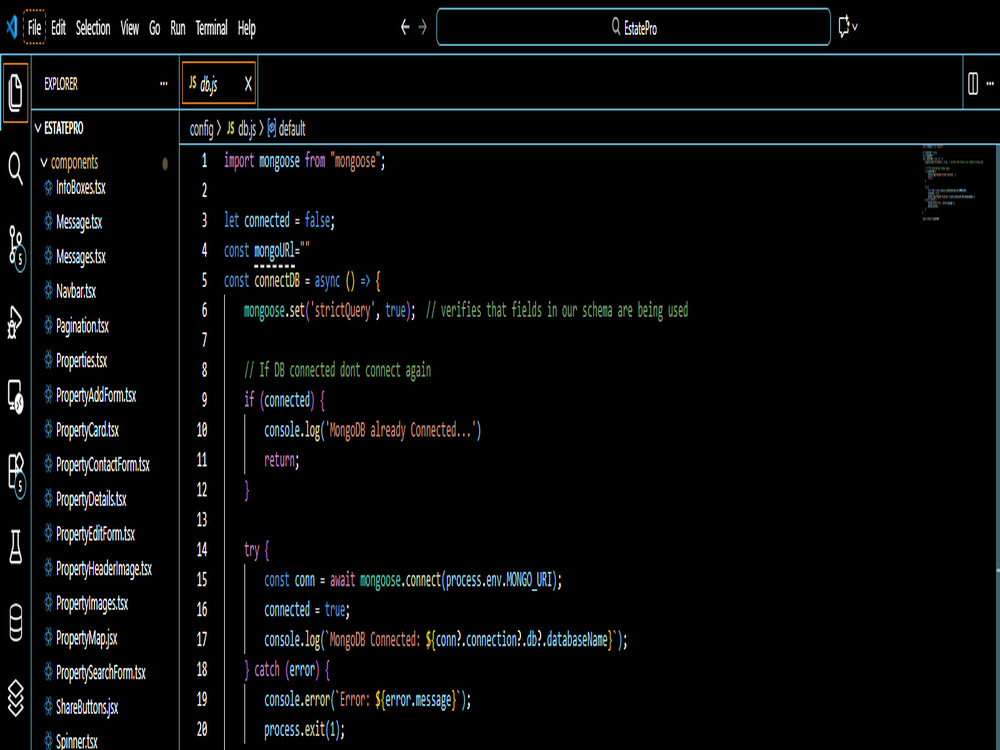Click the EstatePro command center search box

[x=633, y=27]
